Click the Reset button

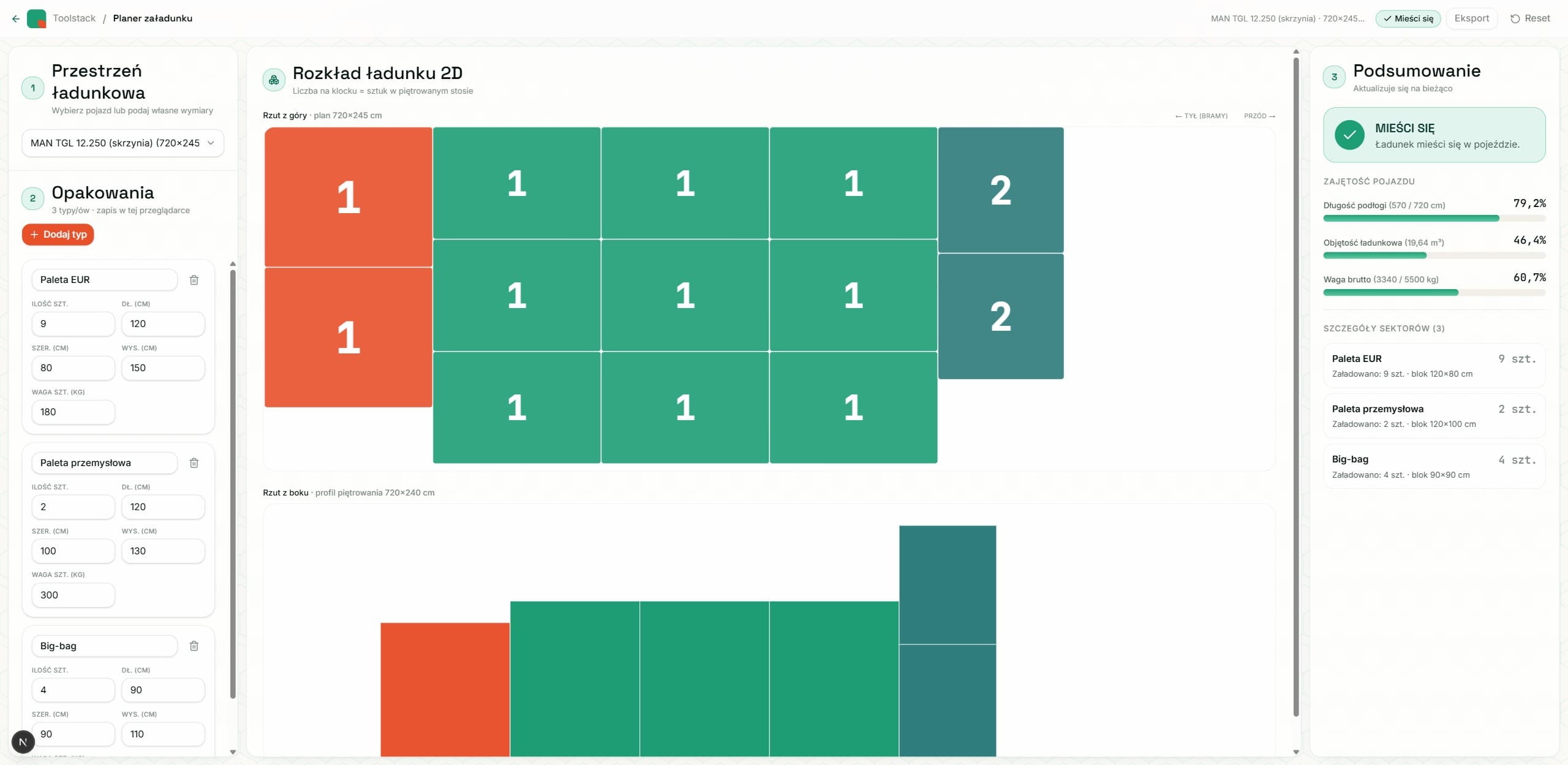[1531, 18]
